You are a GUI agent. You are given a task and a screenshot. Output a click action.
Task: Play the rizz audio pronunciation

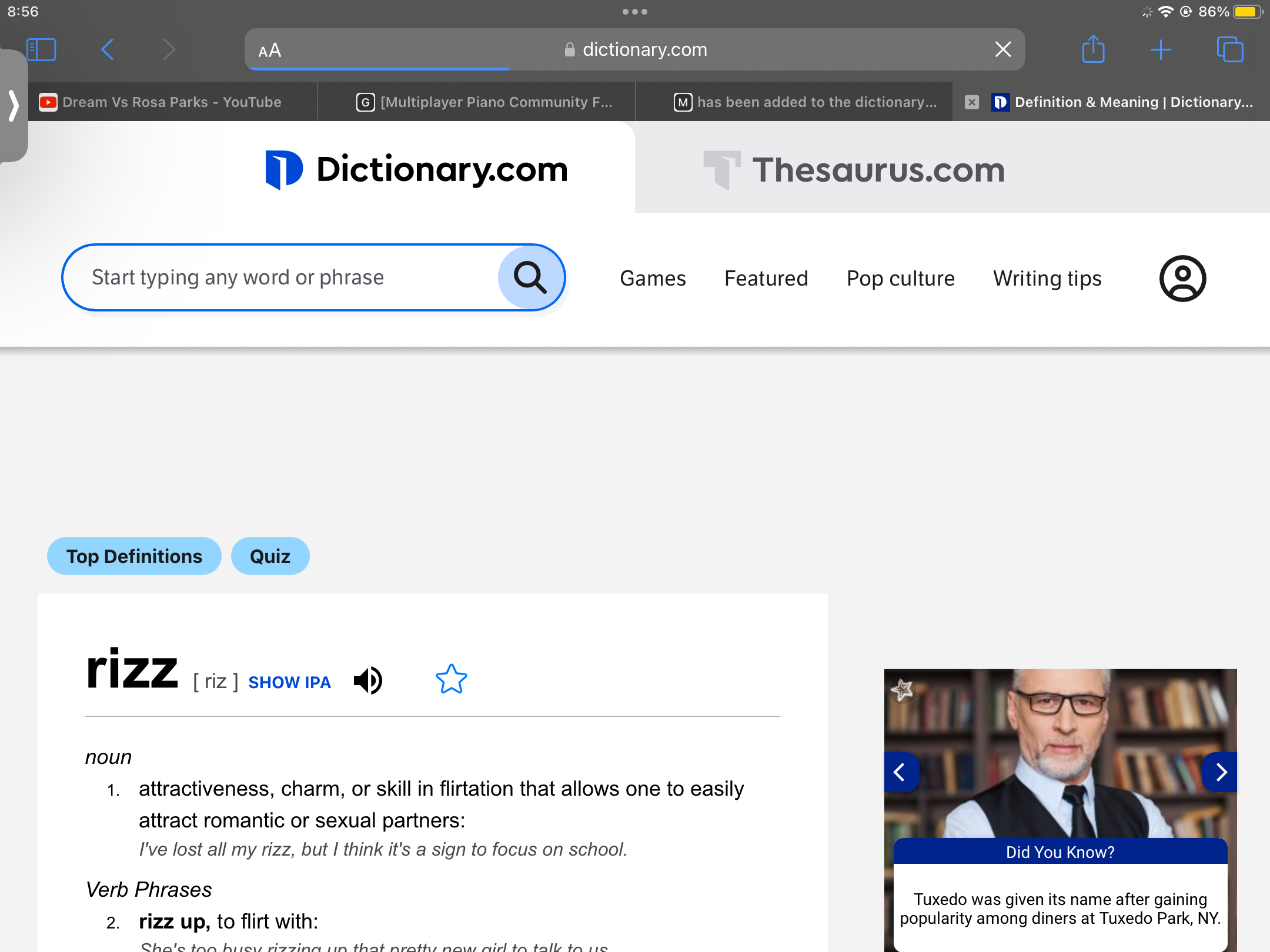[x=368, y=681]
